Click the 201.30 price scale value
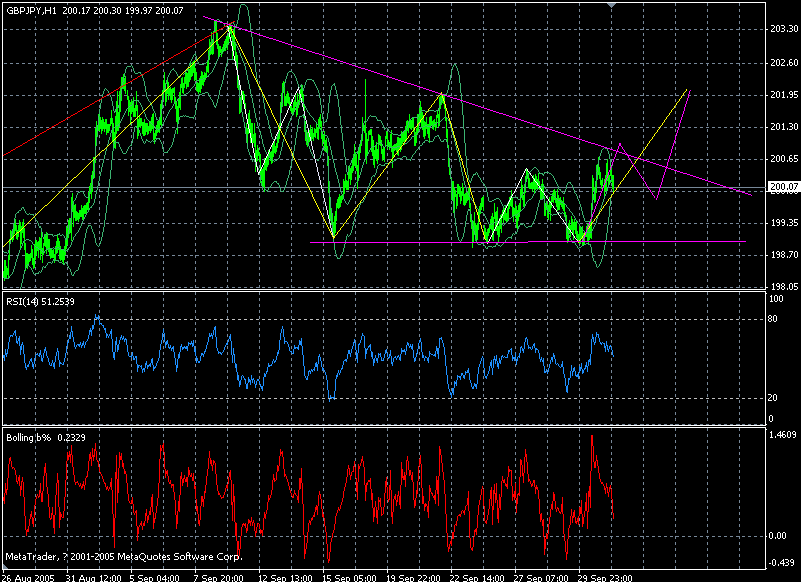The image size is (801, 582). [784, 127]
